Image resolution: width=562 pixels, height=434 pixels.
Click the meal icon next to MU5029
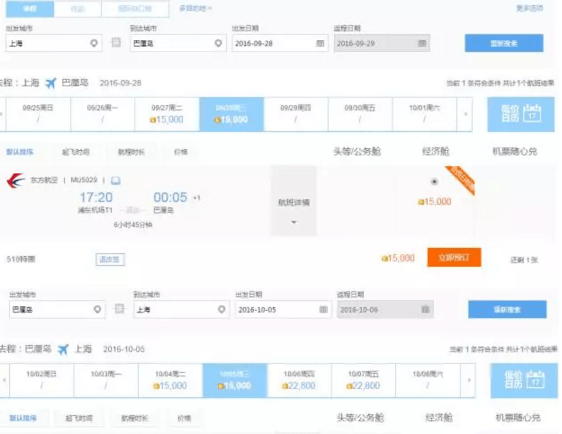(x=115, y=180)
